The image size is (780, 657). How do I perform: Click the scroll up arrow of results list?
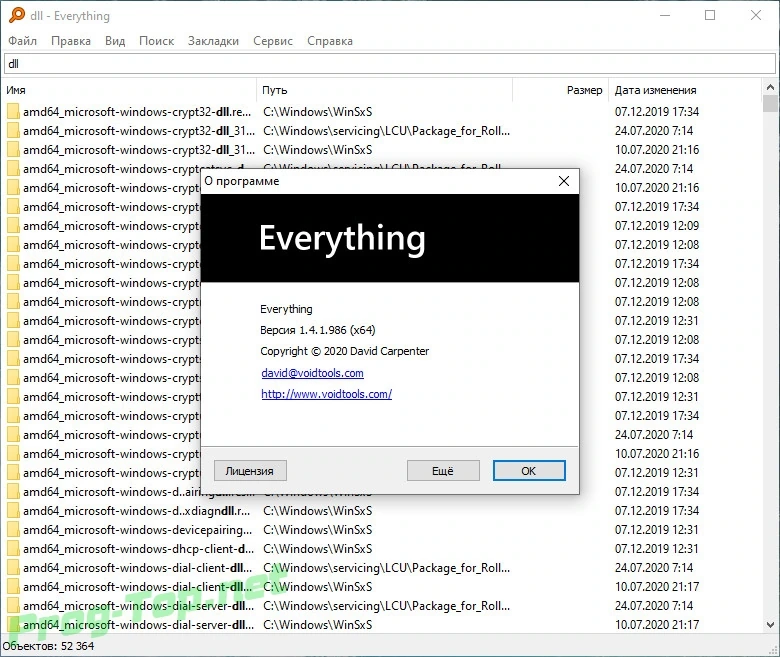coord(770,88)
